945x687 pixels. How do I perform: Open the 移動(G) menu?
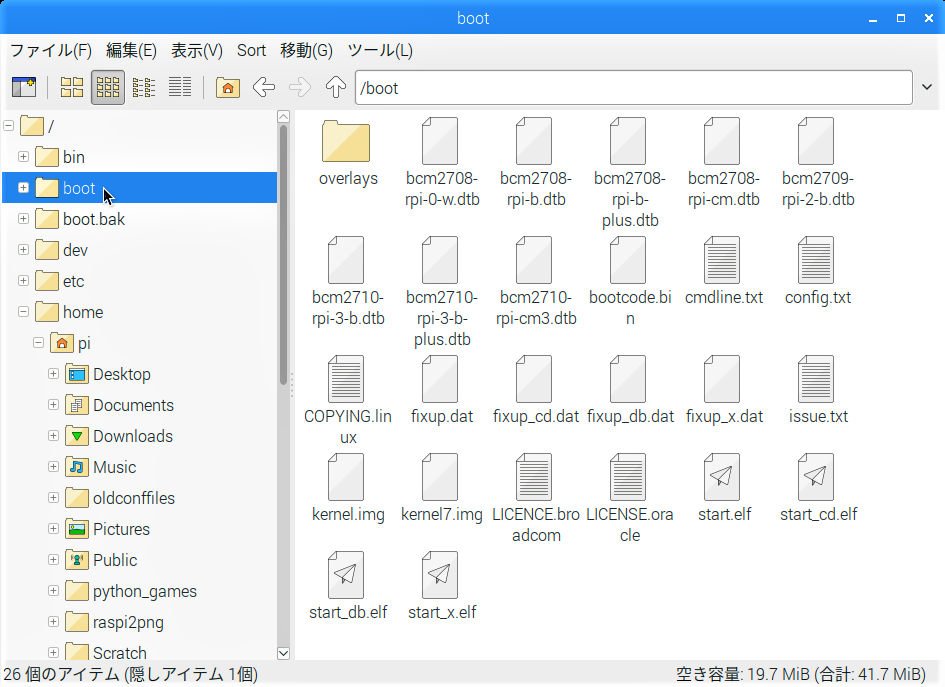(306, 51)
